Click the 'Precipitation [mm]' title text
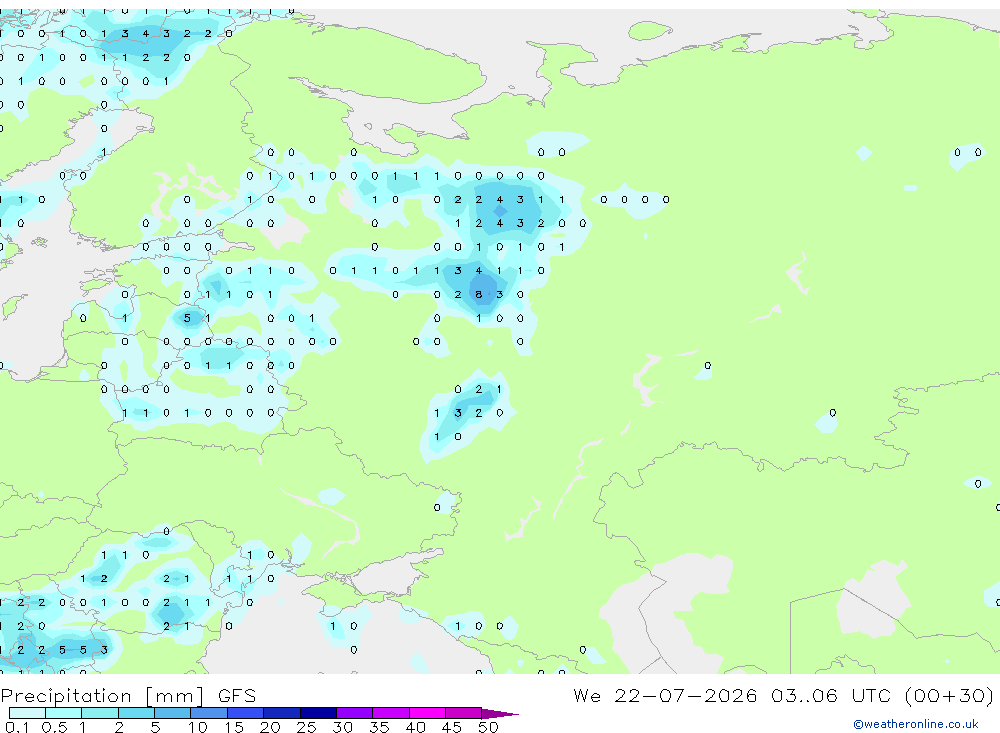1000x733 pixels. pos(102,695)
